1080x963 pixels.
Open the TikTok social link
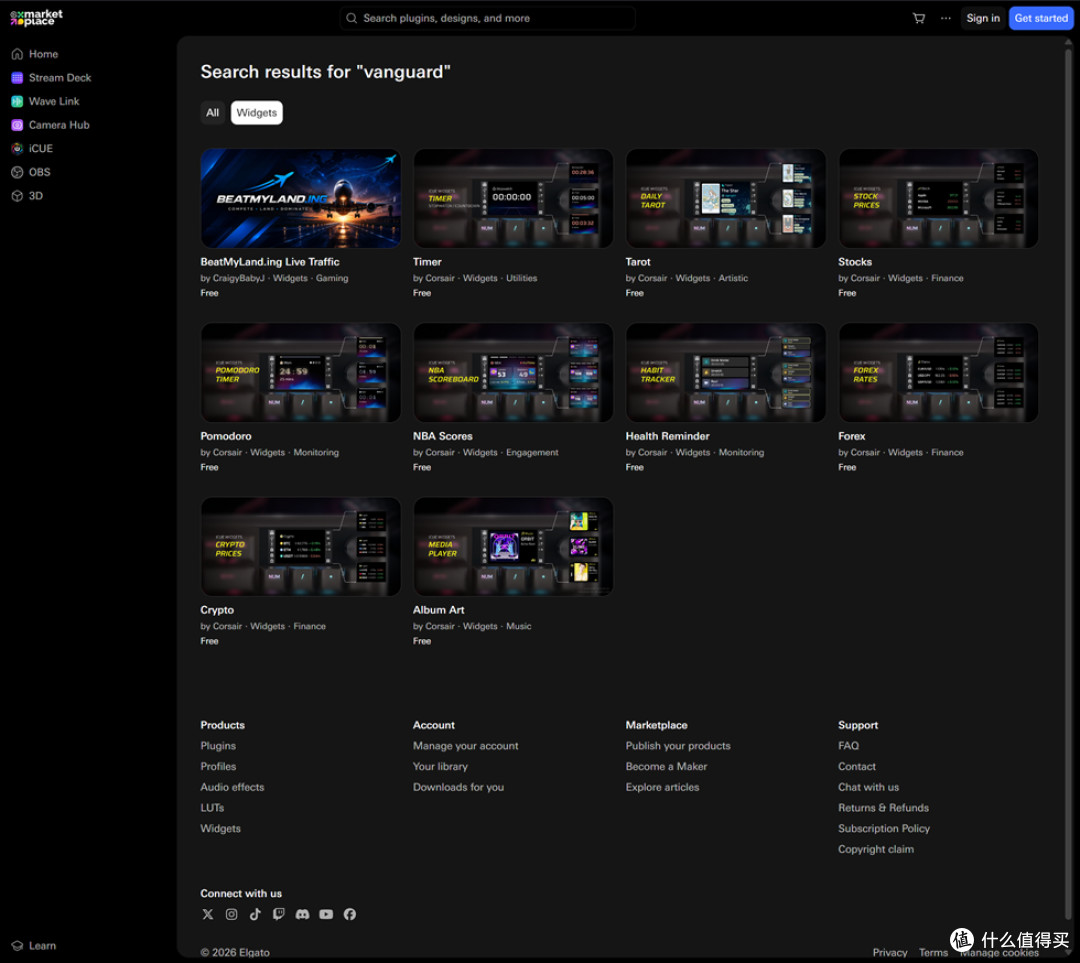click(x=255, y=914)
